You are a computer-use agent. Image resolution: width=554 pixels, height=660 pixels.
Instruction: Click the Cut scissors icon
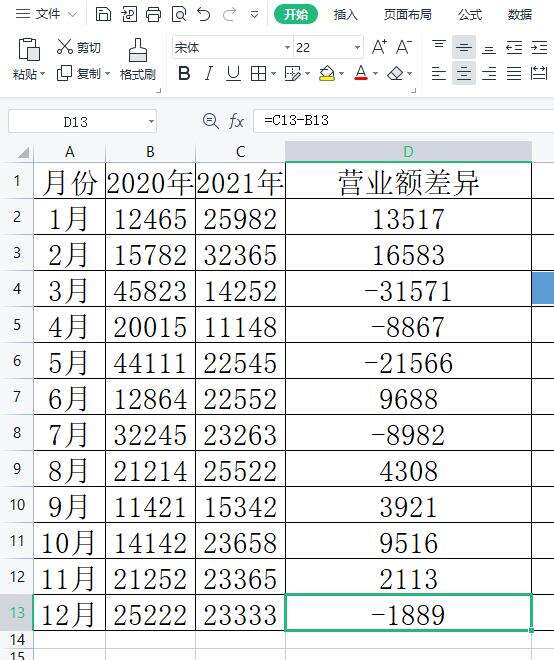point(65,47)
